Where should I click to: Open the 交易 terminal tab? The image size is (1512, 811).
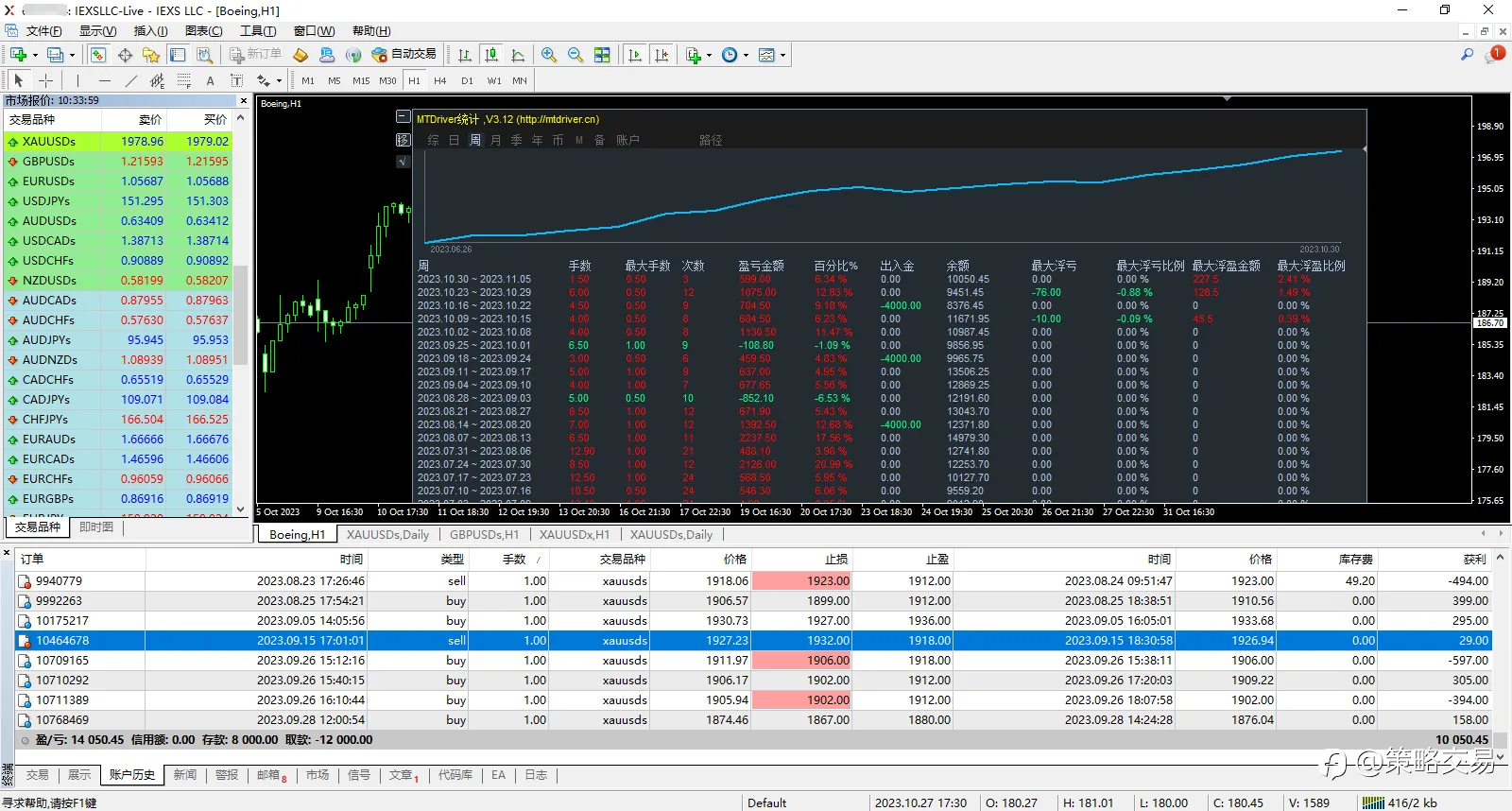coord(38,775)
